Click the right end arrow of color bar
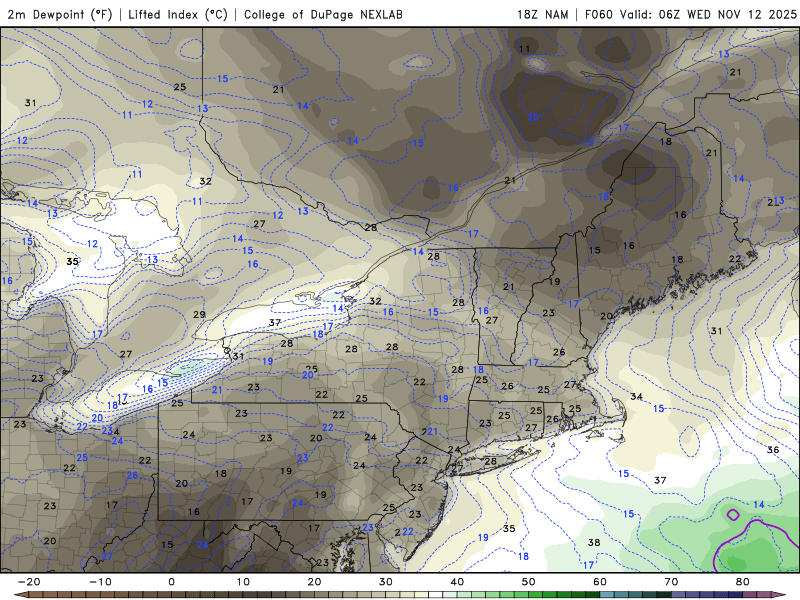800x600 pixels. tap(779, 595)
